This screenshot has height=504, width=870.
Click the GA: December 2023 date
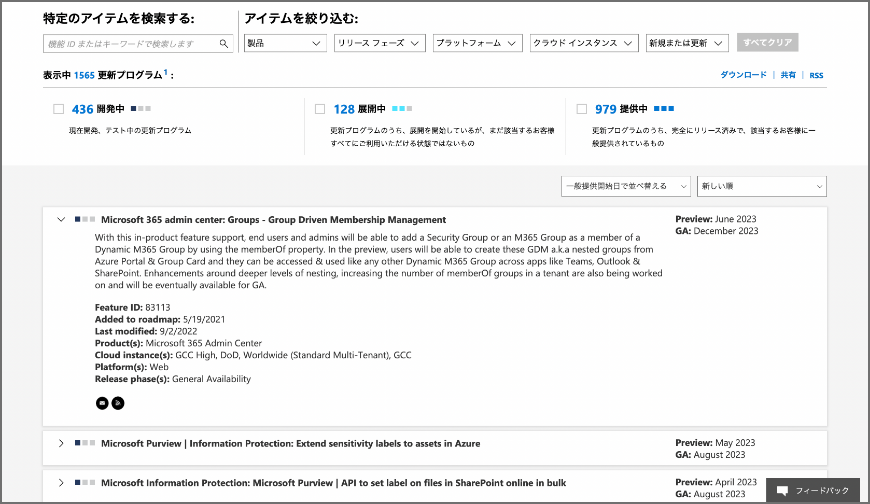(x=717, y=231)
